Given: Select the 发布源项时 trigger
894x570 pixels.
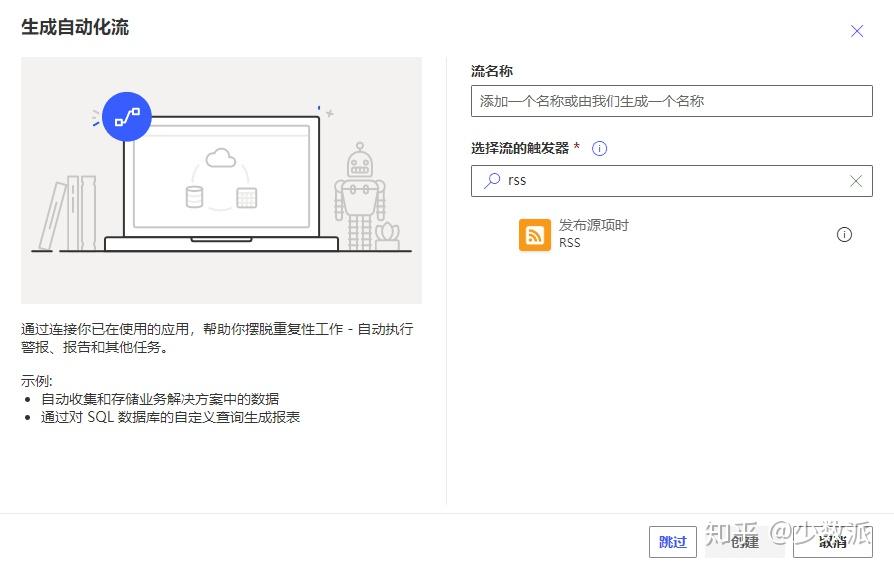Looking at the screenshot, I should coord(594,225).
